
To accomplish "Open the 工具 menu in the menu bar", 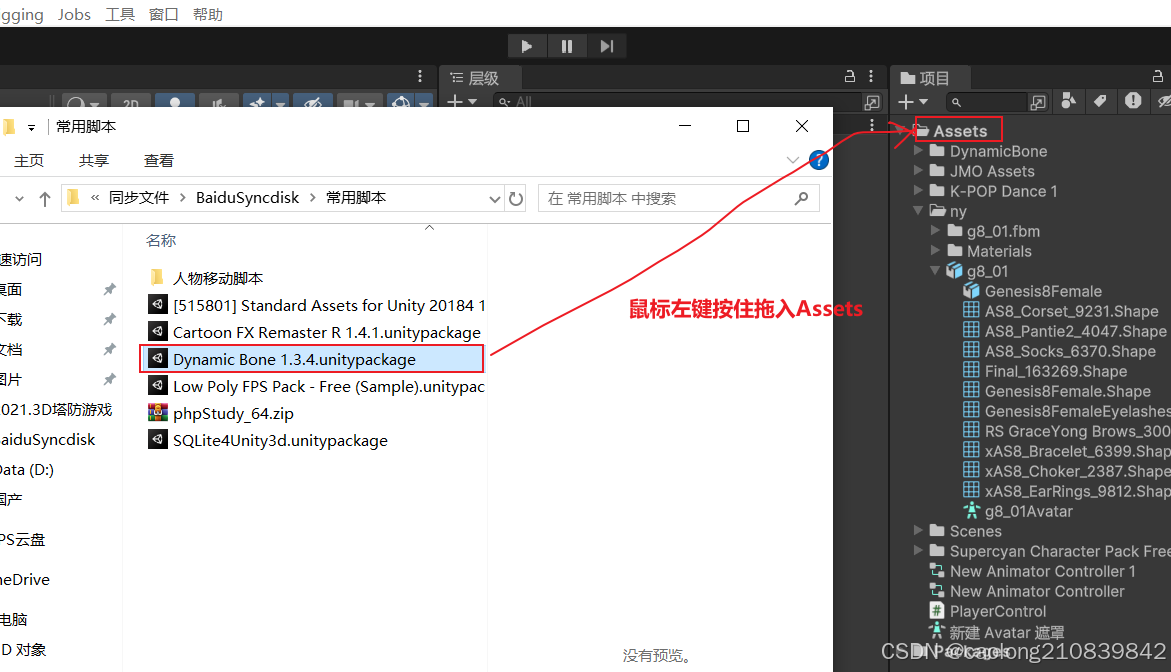I will [119, 14].
